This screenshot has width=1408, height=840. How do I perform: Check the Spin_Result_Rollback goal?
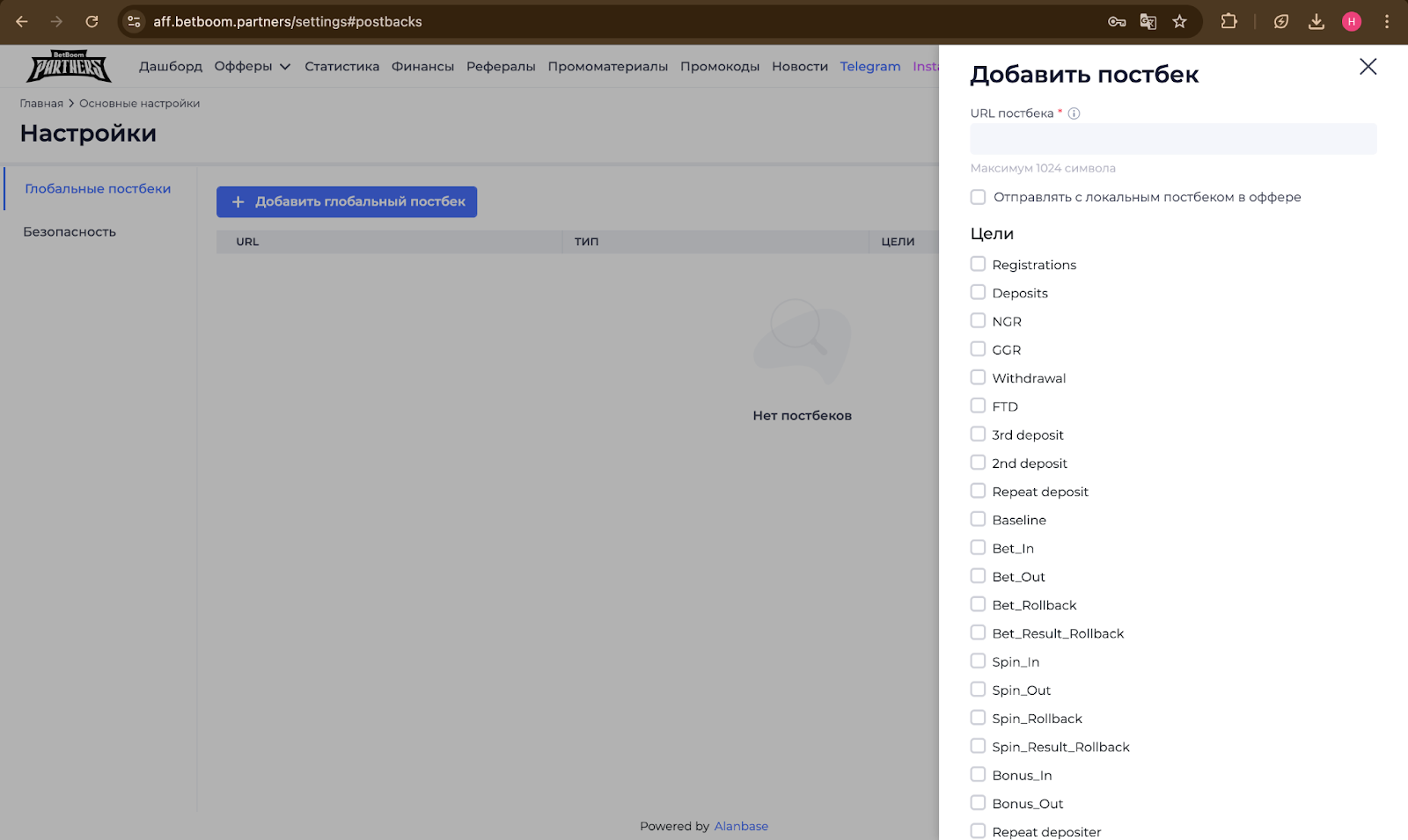point(978,746)
